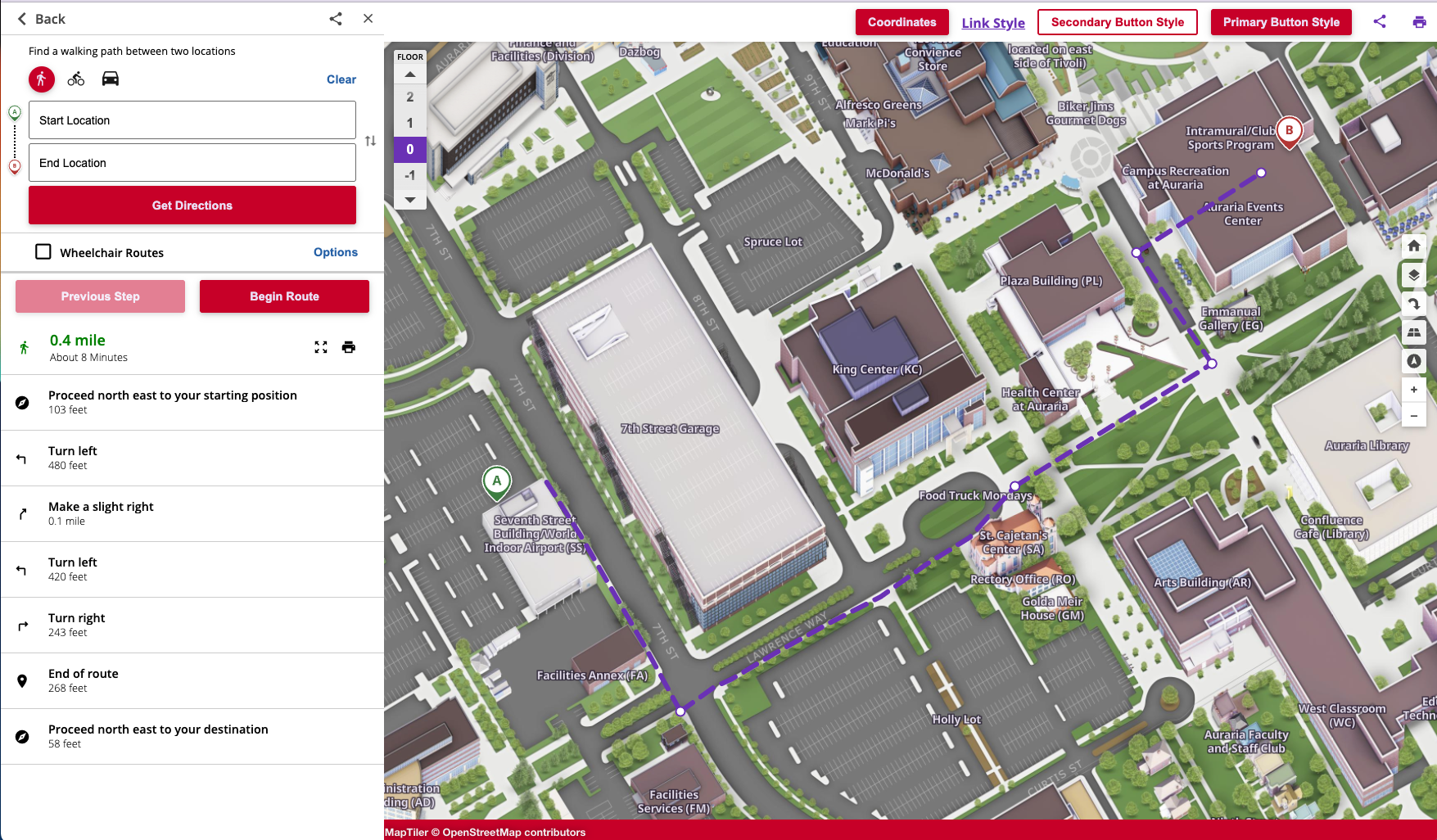Select floor 0
1437x840 pixels.
tap(410, 149)
